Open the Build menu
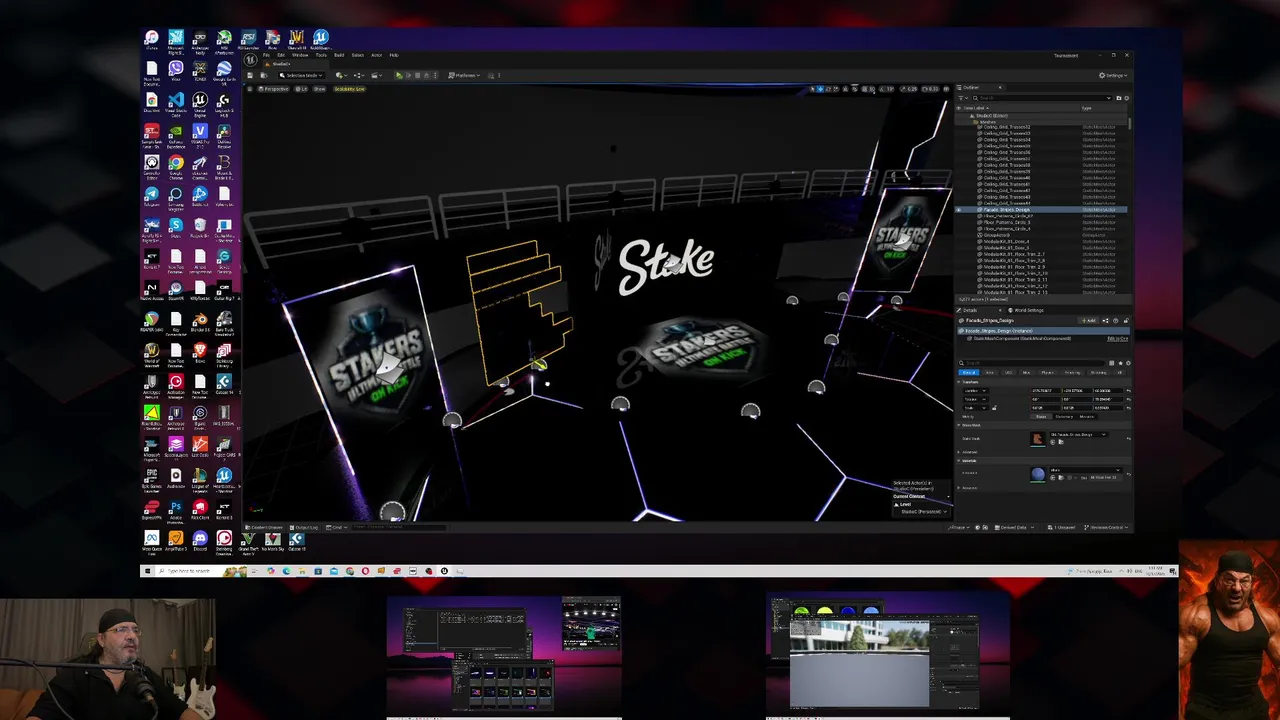The width and height of the screenshot is (1280, 720). click(339, 55)
